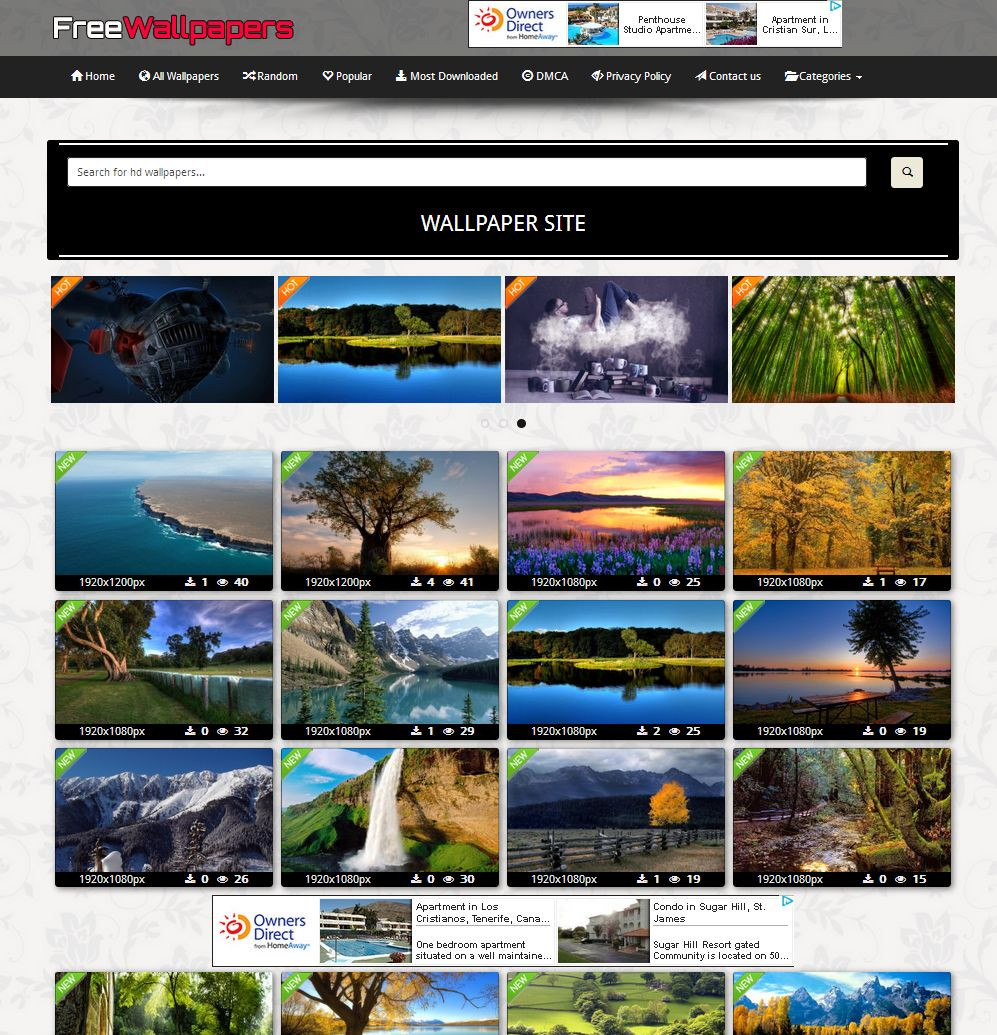Click eye icon on golden autumn trees wallpaper

coord(901,582)
